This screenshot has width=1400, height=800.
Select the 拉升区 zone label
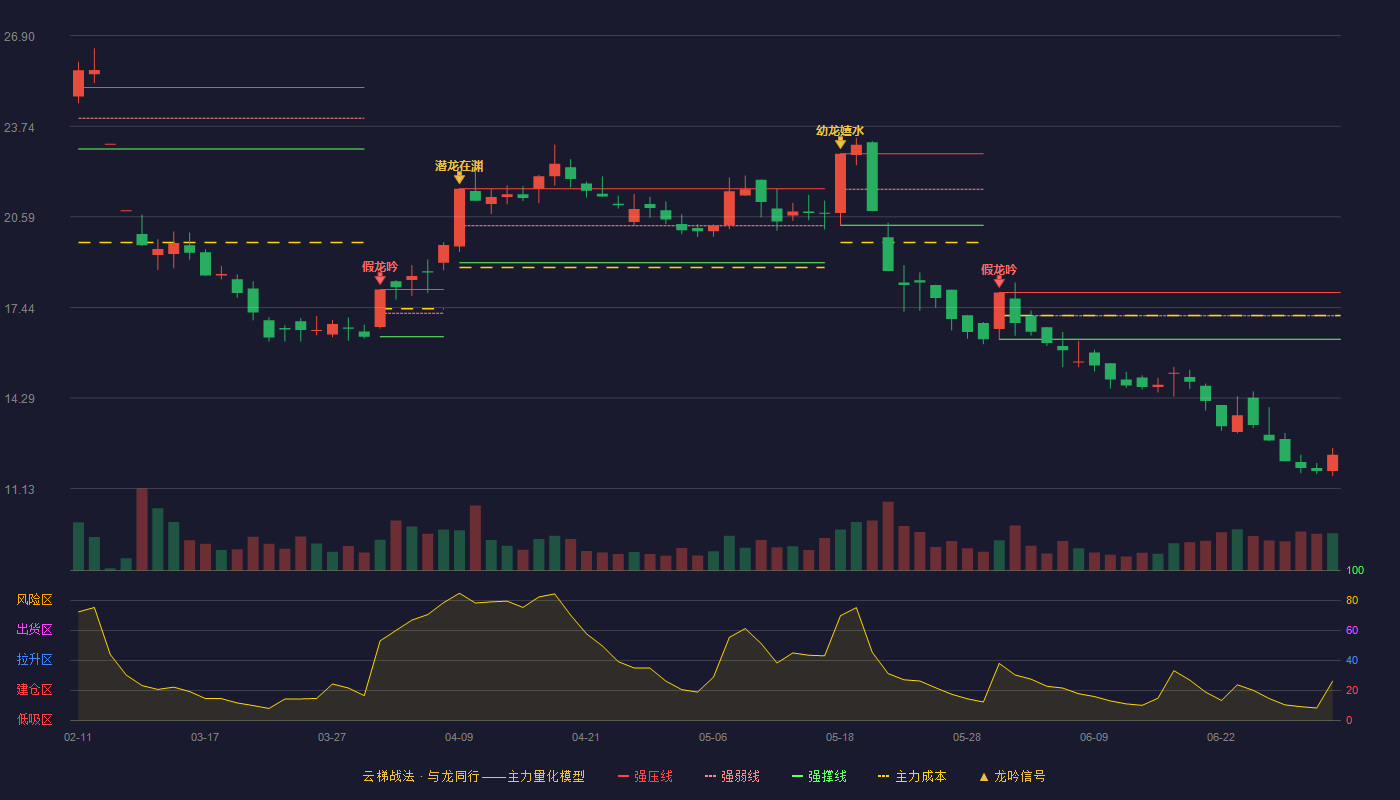pos(34,660)
